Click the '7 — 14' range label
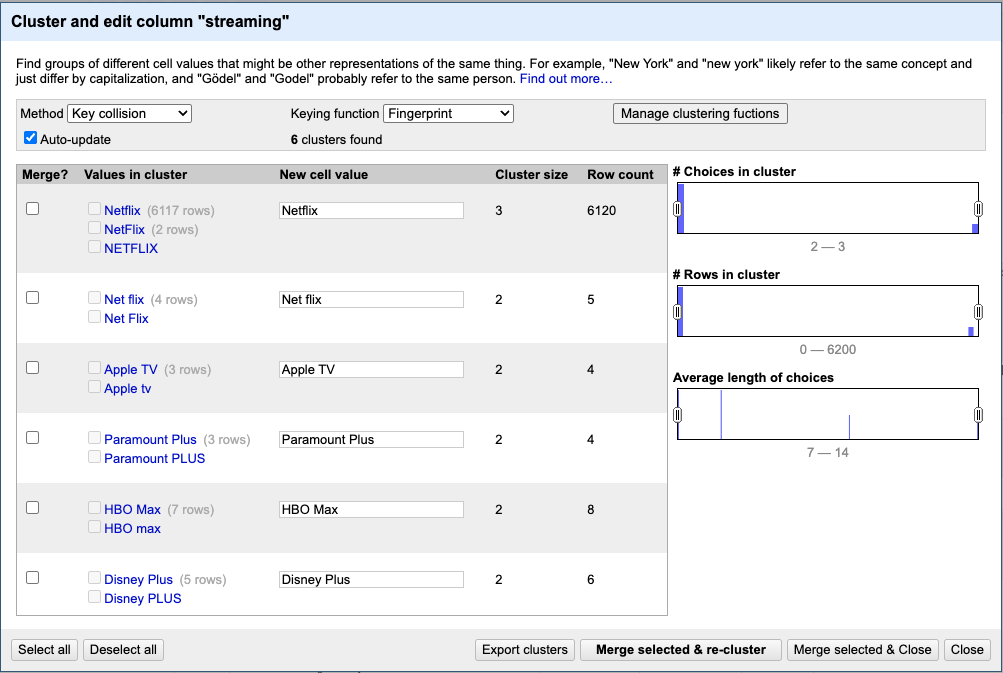Screen dimensions: 1003x673 tap(828, 452)
